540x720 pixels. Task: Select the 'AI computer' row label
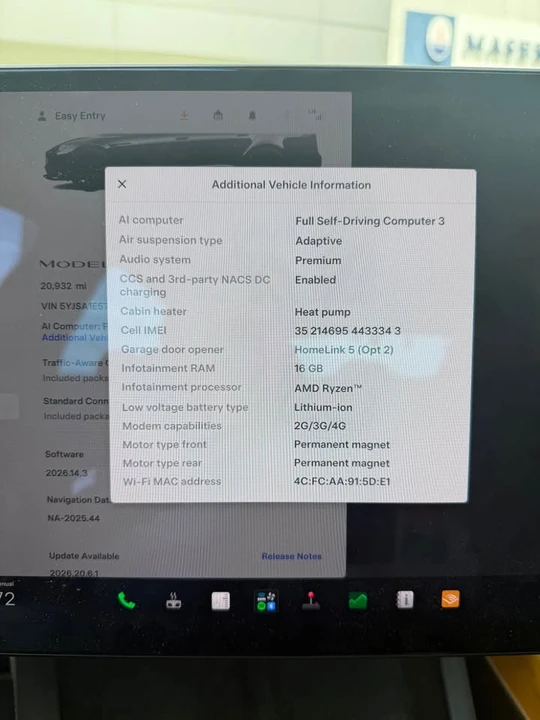tap(151, 220)
